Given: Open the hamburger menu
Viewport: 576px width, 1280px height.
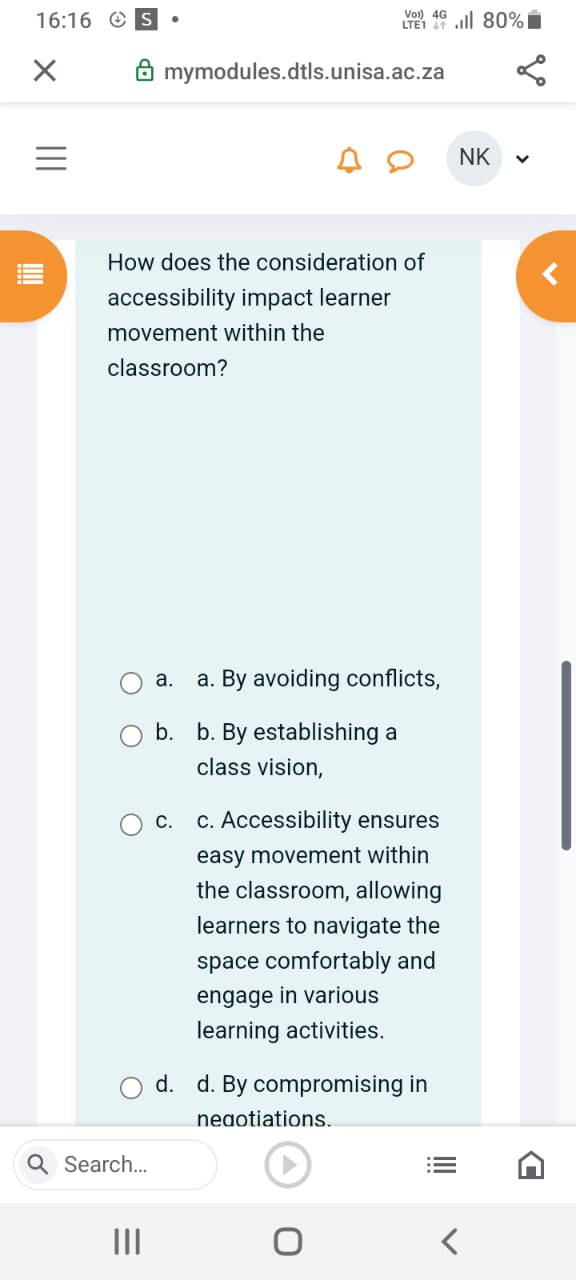Looking at the screenshot, I should pyautogui.click(x=51, y=158).
